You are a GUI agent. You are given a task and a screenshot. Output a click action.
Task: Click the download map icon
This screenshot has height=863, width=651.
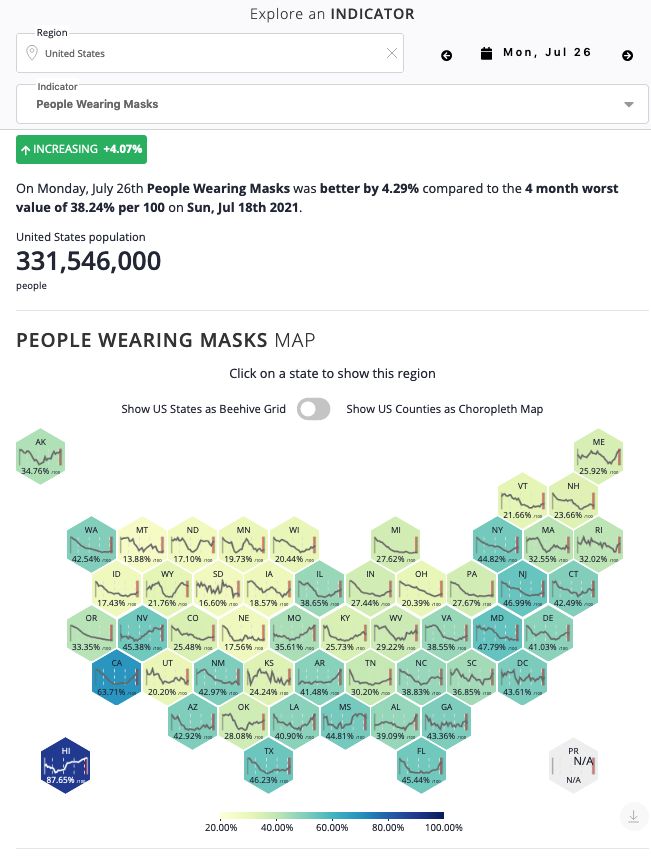click(x=633, y=817)
